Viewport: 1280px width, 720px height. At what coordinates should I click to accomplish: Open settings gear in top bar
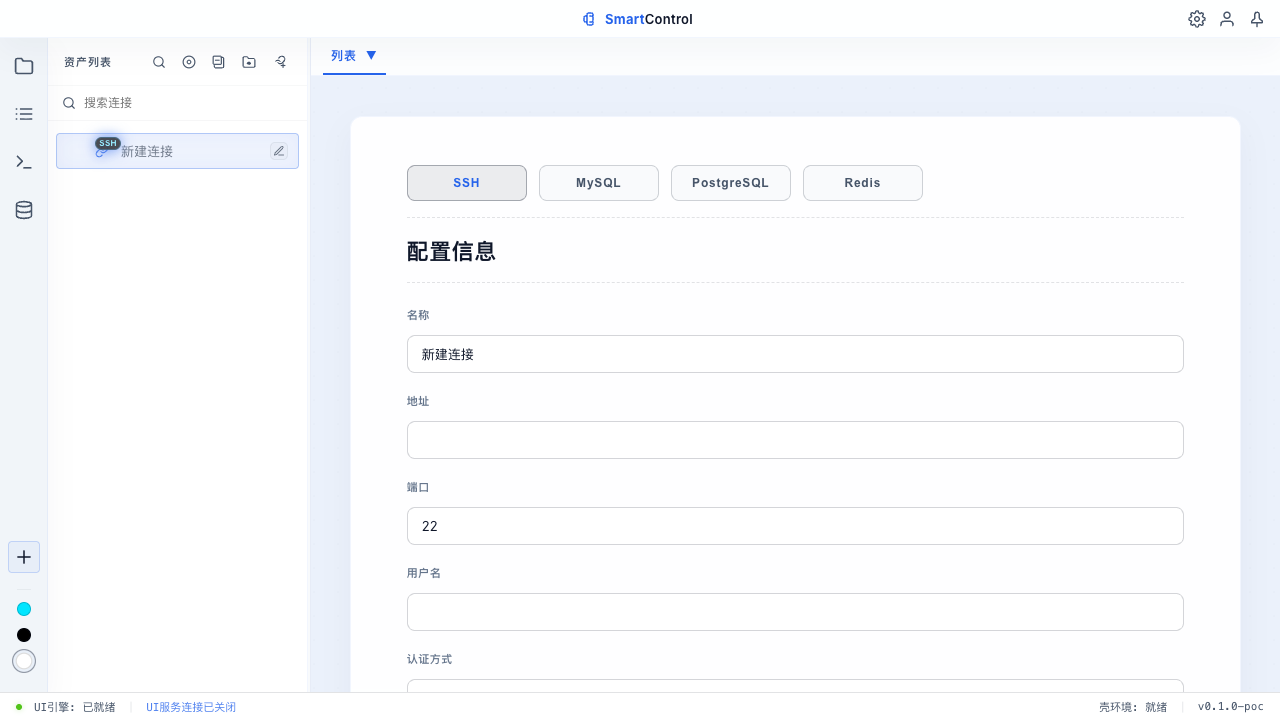1197,19
